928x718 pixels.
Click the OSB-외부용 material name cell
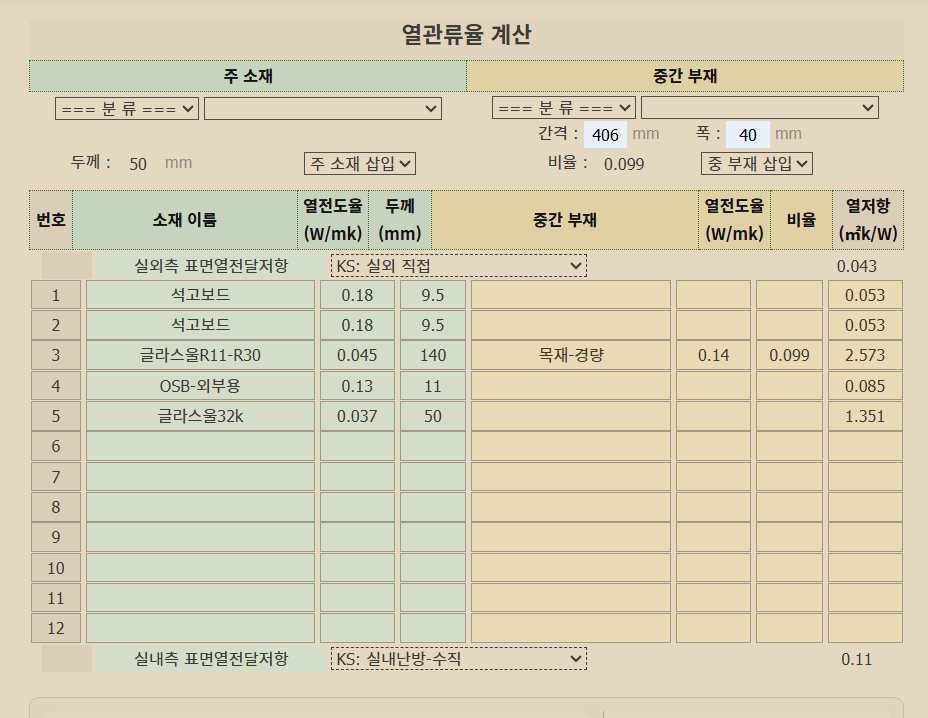click(x=200, y=386)
